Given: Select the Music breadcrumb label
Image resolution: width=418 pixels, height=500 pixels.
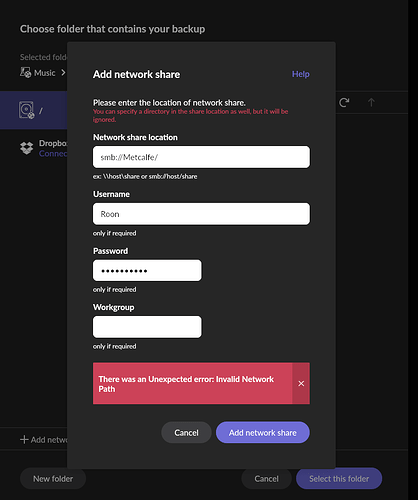Looking at the screenshot, I should [x=45, y=73].
